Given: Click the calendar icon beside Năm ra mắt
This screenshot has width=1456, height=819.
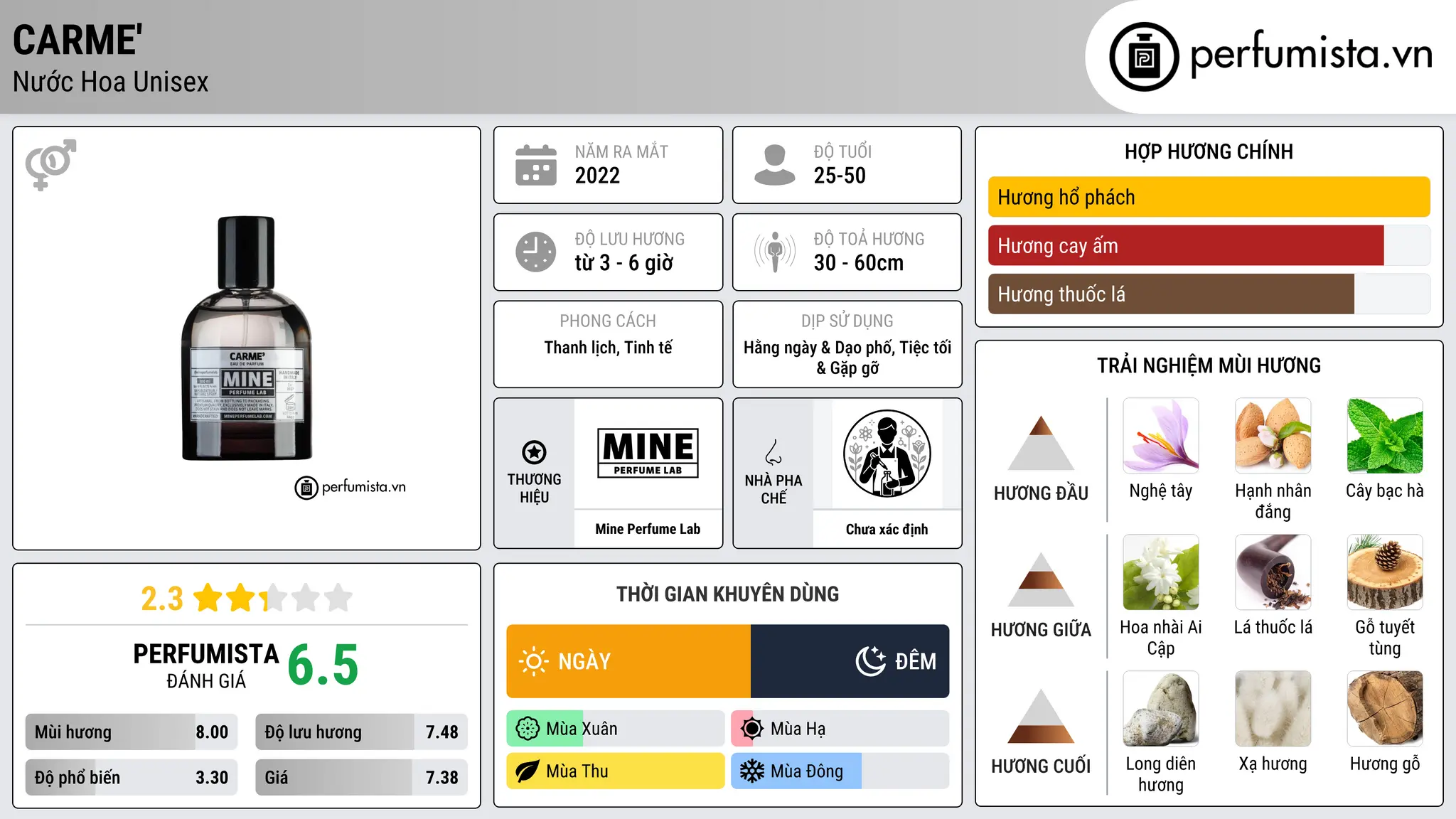Looking at the screenshot, I should point(536,165).
